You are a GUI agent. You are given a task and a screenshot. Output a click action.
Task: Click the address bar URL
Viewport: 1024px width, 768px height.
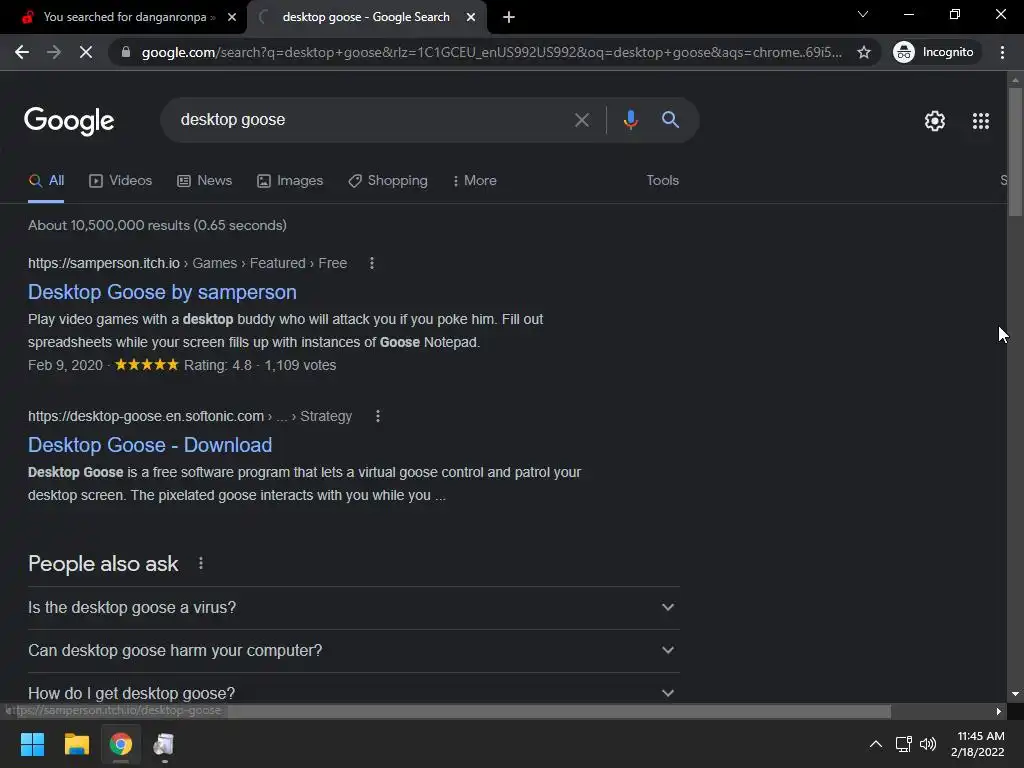point(492,52)
